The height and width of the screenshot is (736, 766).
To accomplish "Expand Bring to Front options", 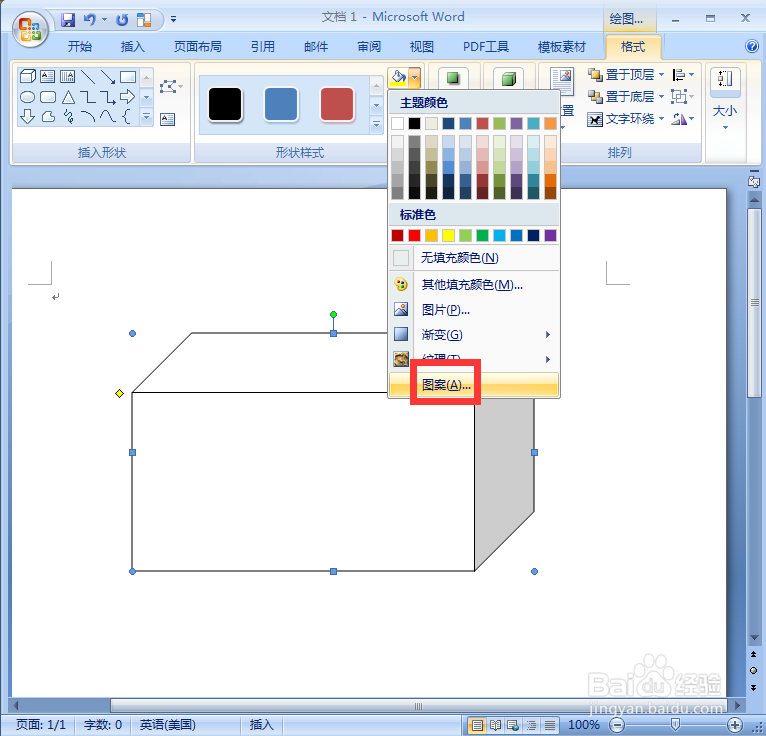I will [661, 75].
